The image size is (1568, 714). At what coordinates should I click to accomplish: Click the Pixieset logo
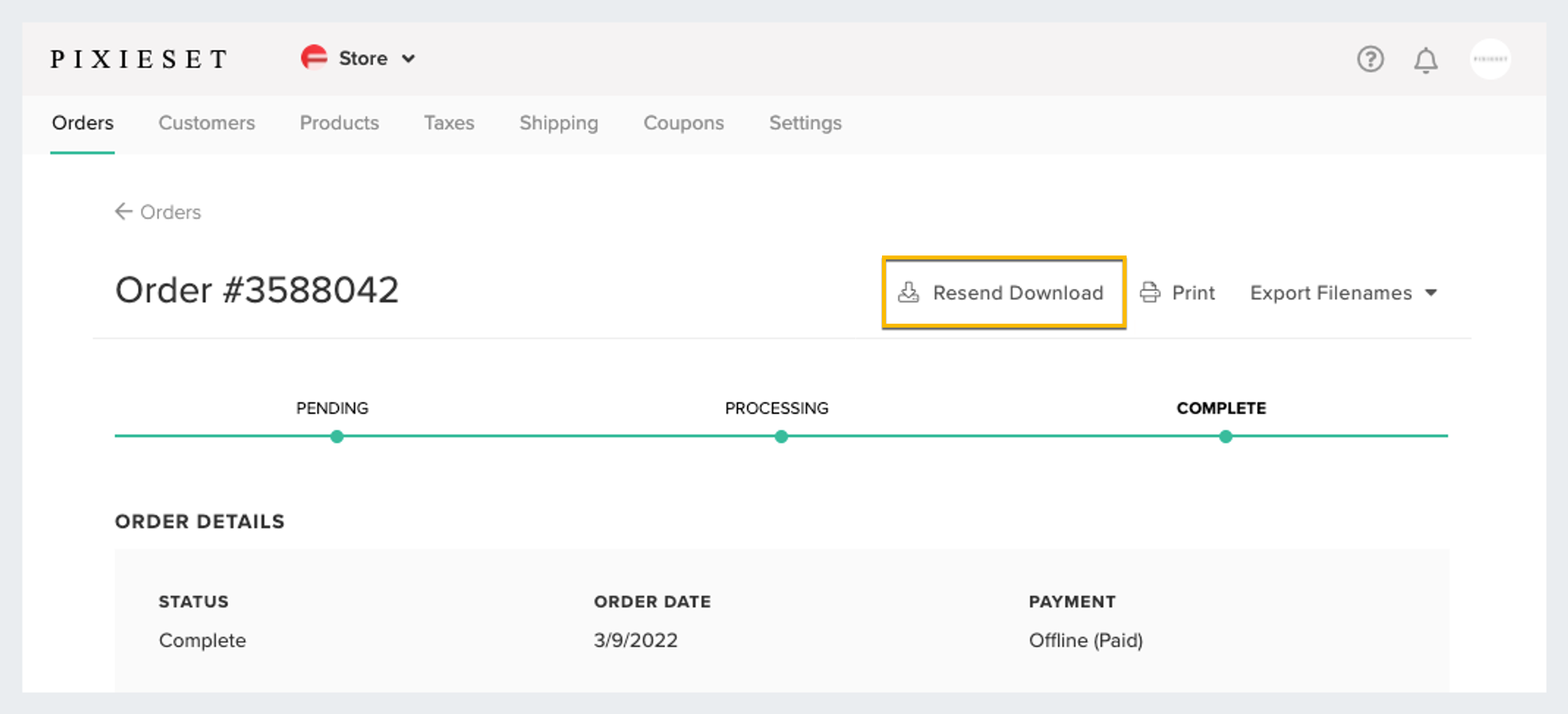140,59
